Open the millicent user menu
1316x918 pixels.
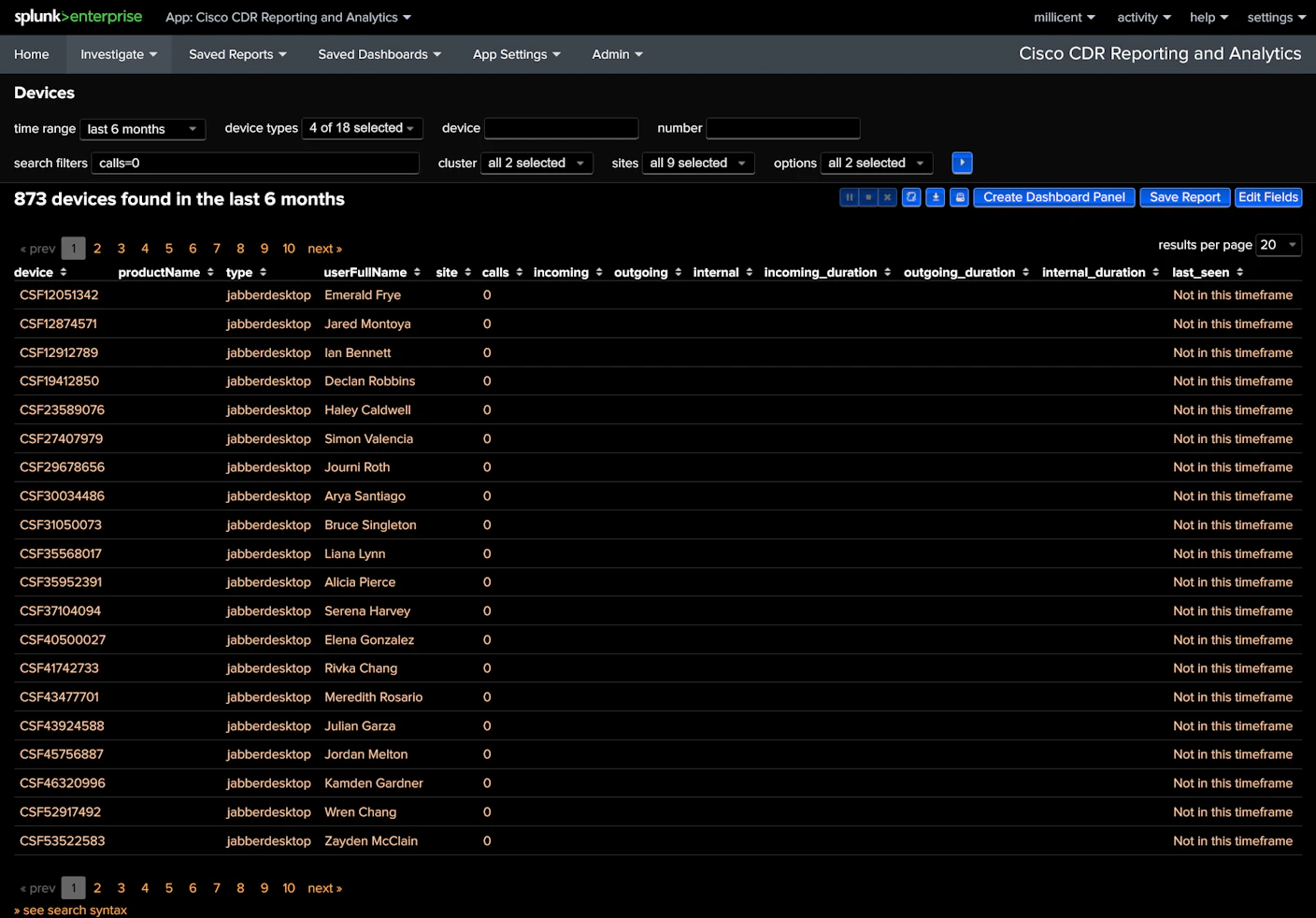[1065, 17]
